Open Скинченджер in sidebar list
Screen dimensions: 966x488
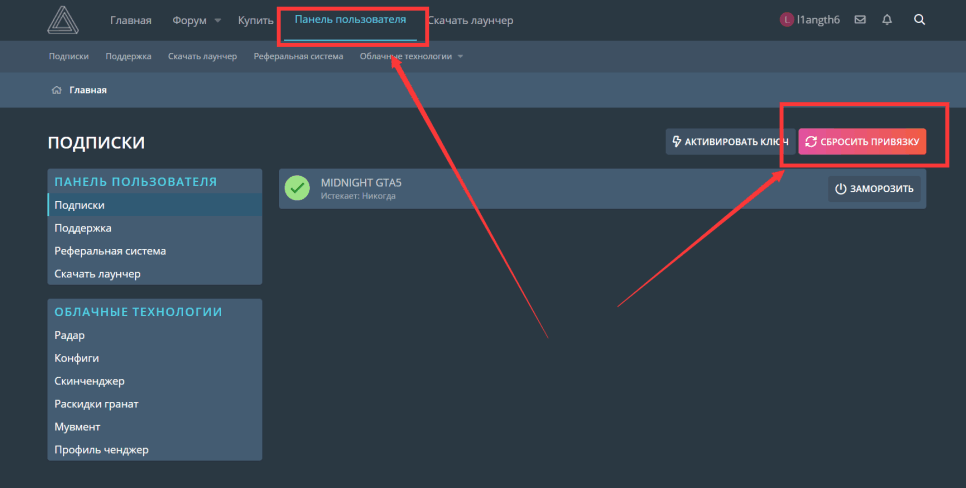(89, 381)
